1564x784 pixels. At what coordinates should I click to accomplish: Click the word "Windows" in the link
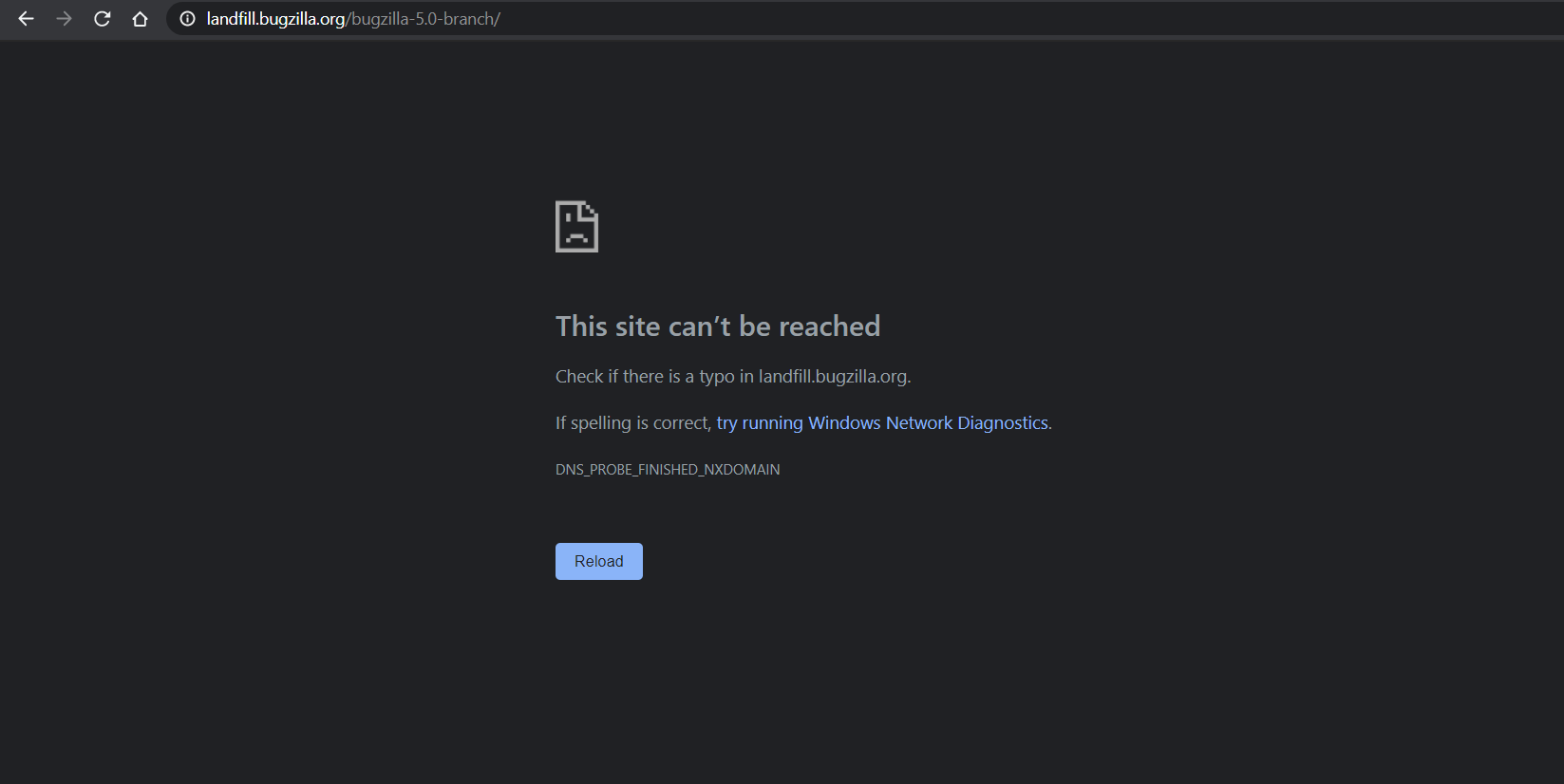tap(844, 423)
